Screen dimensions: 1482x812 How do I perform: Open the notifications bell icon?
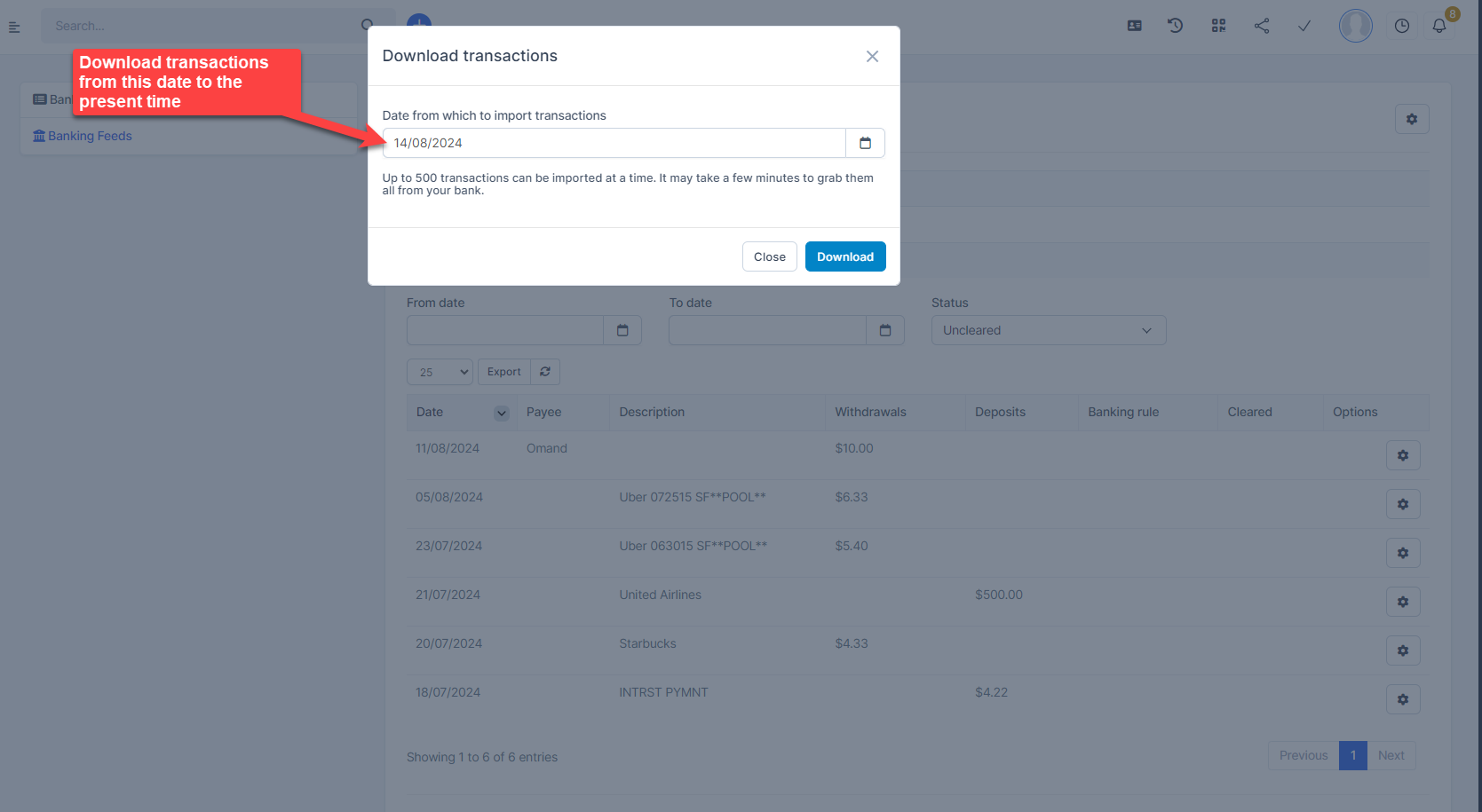[1439, 26]
